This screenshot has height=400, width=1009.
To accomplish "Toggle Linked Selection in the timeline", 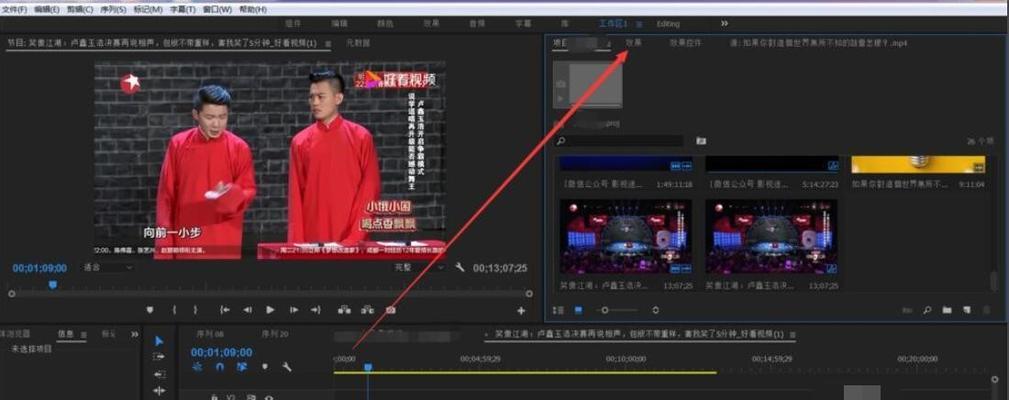I will tap(242, 367).
